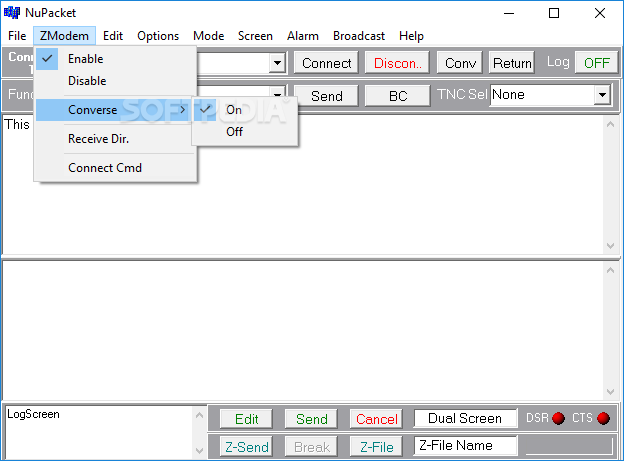Viewport: 624px width, 461px height.
Task: Click LogScreen scrollbar up arrow
Action: [199, 415]
